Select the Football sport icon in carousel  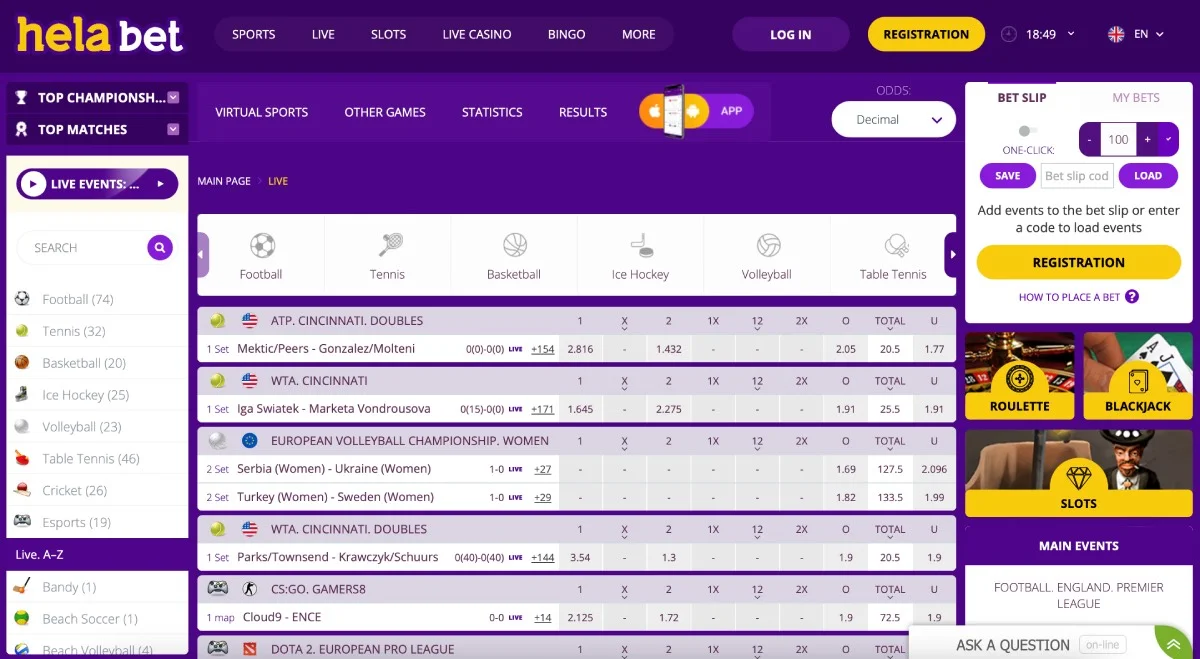click(262, 245)
